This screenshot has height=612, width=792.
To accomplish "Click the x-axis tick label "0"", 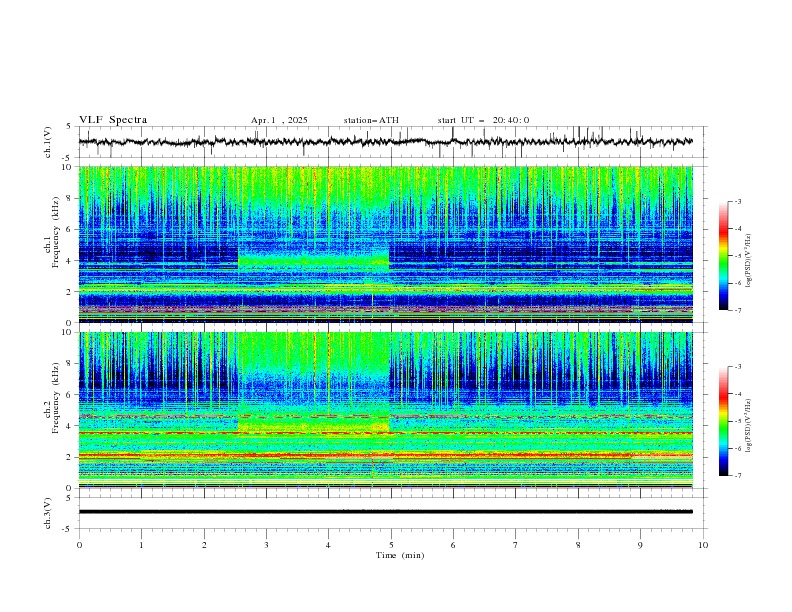I will [x=79, y=545].
